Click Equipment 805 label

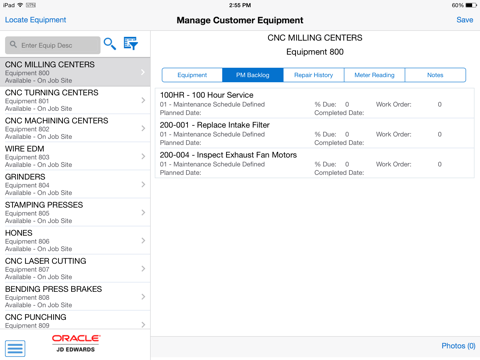pos(27,213)
